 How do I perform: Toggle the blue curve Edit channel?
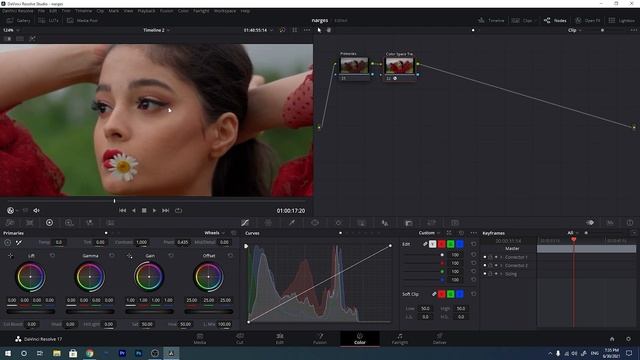460,244
